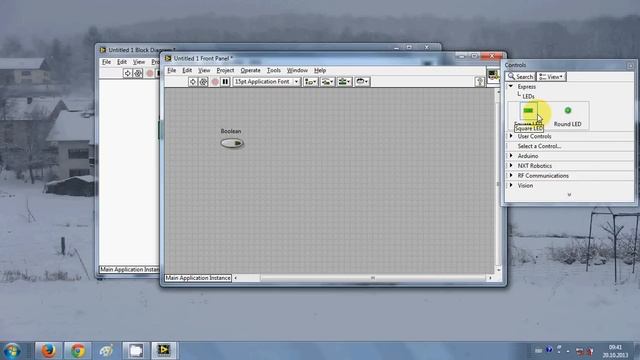Click Run arrow in Block Diagram toolbar

tap(127, 73)
